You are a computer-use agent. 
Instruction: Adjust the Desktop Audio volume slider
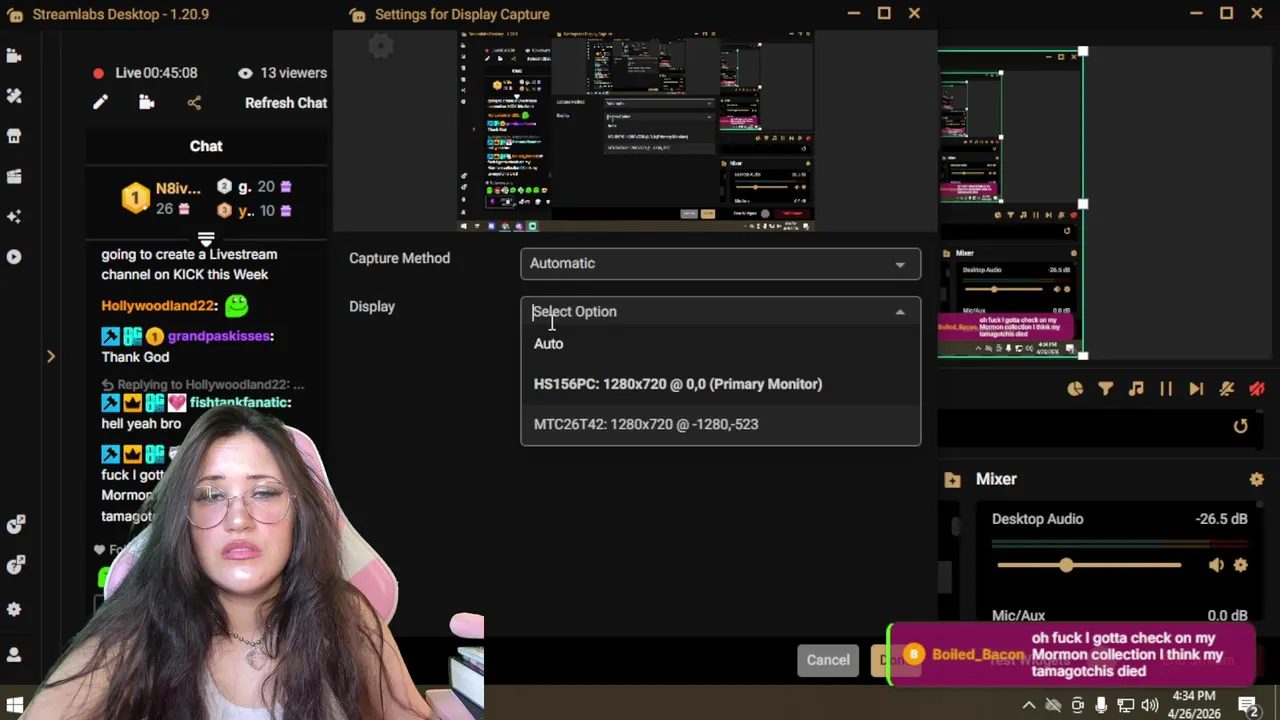[1088, 566]
